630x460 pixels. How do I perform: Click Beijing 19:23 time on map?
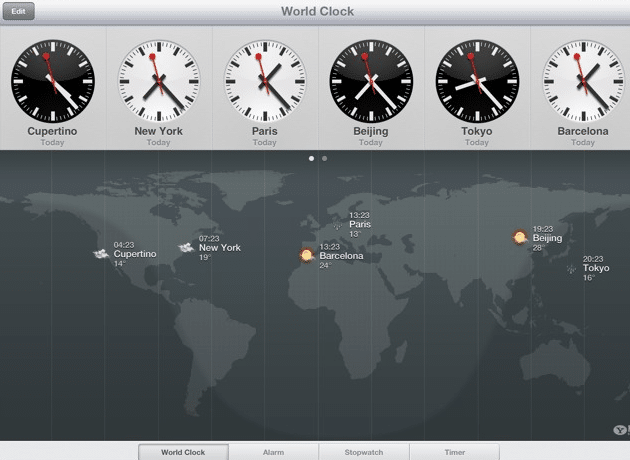pos(543,229)
